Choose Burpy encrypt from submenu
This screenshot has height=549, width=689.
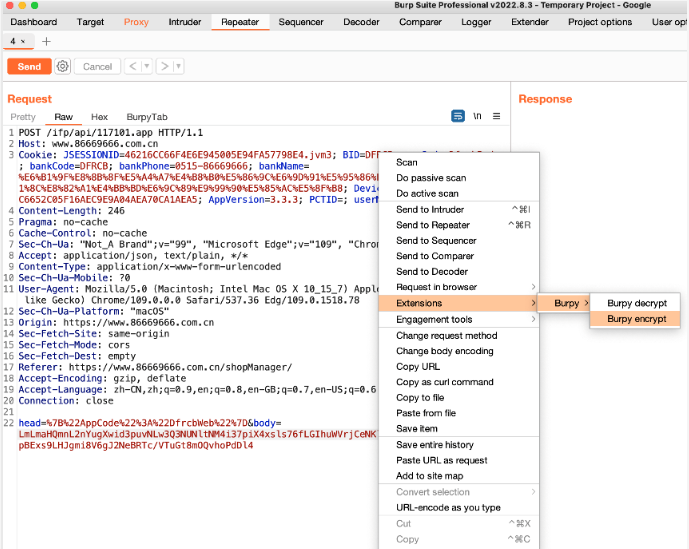coord(635,319)
